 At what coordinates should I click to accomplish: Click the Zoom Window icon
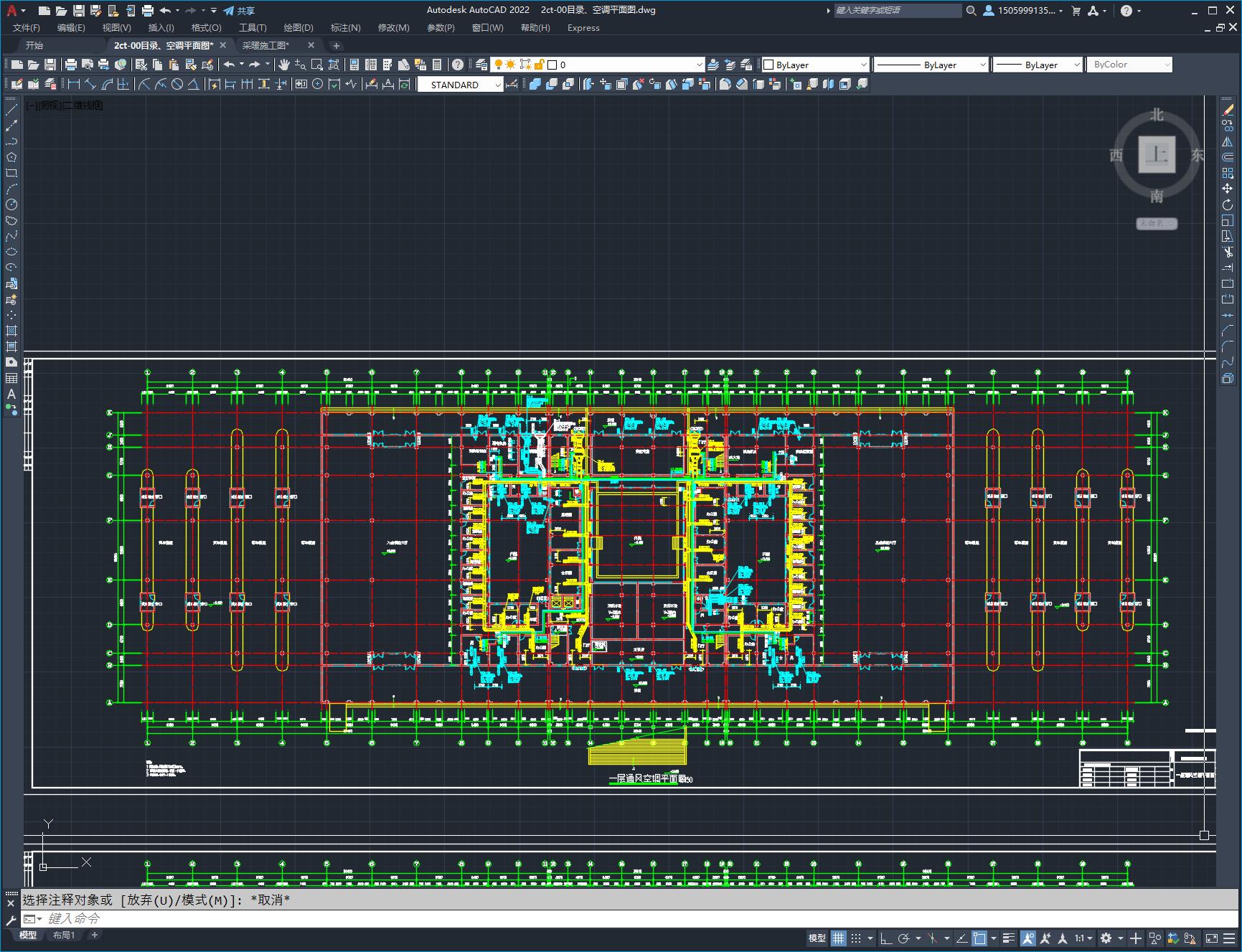316,65
